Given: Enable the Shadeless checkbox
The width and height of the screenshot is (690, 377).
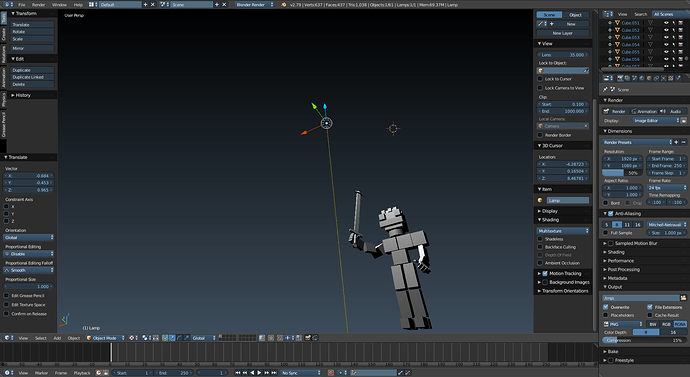Looking at the screenshot, I should click(x=540, y=239).
